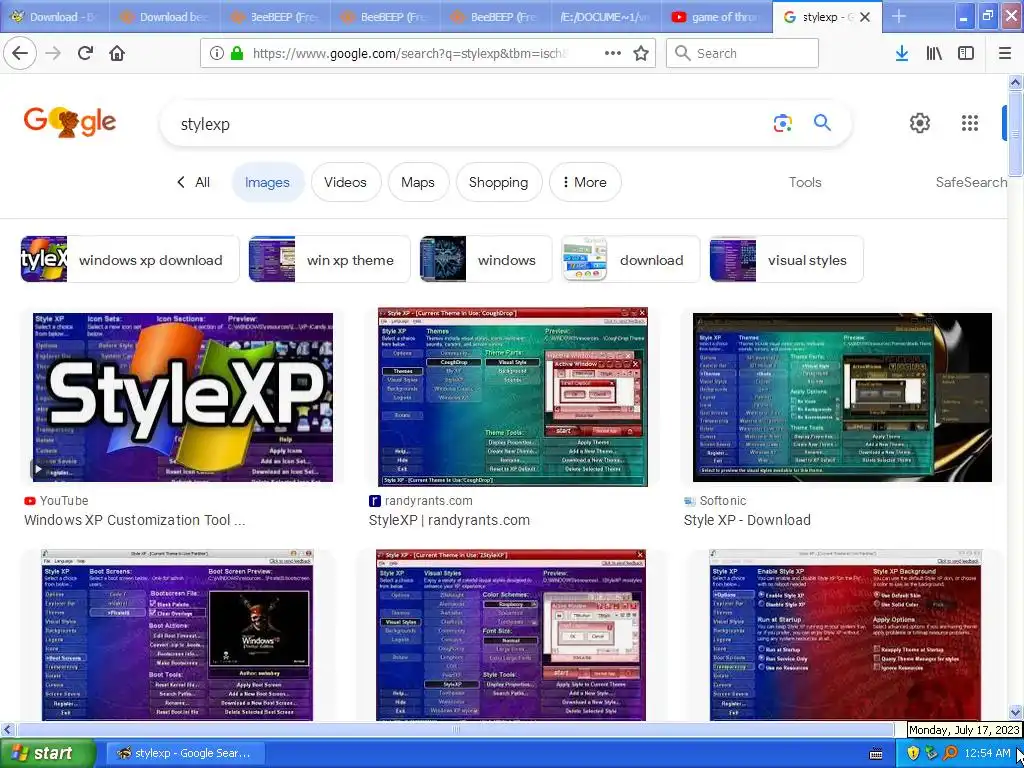This screenshot has height=768, width=1024.
Task: Click the orange magnifier tray icon
Action: point(950,753)
